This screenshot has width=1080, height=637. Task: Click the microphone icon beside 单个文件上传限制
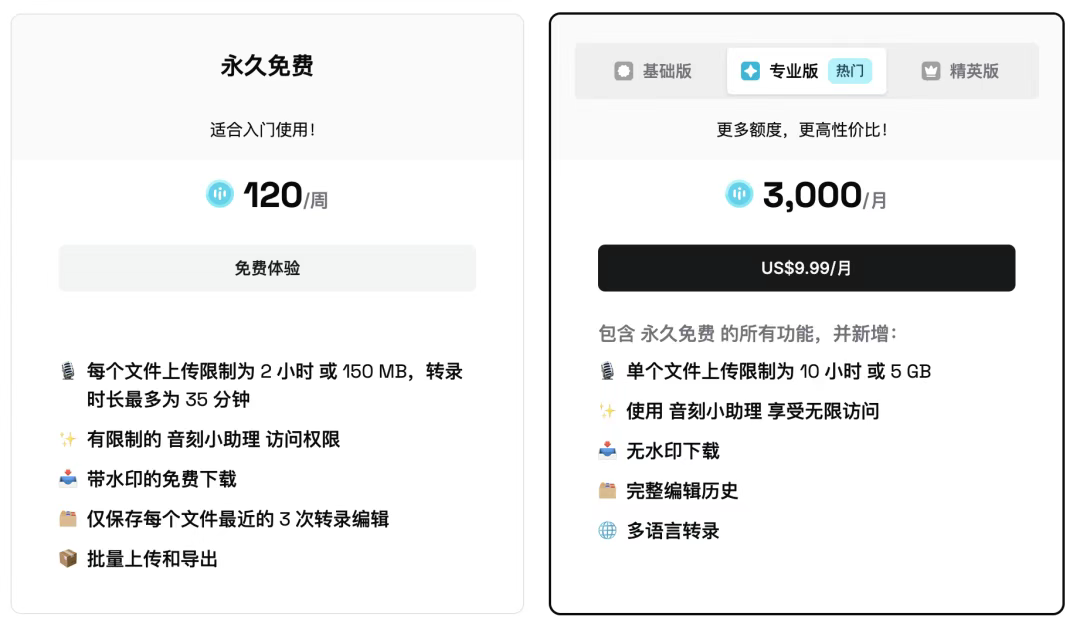(607, 372)
